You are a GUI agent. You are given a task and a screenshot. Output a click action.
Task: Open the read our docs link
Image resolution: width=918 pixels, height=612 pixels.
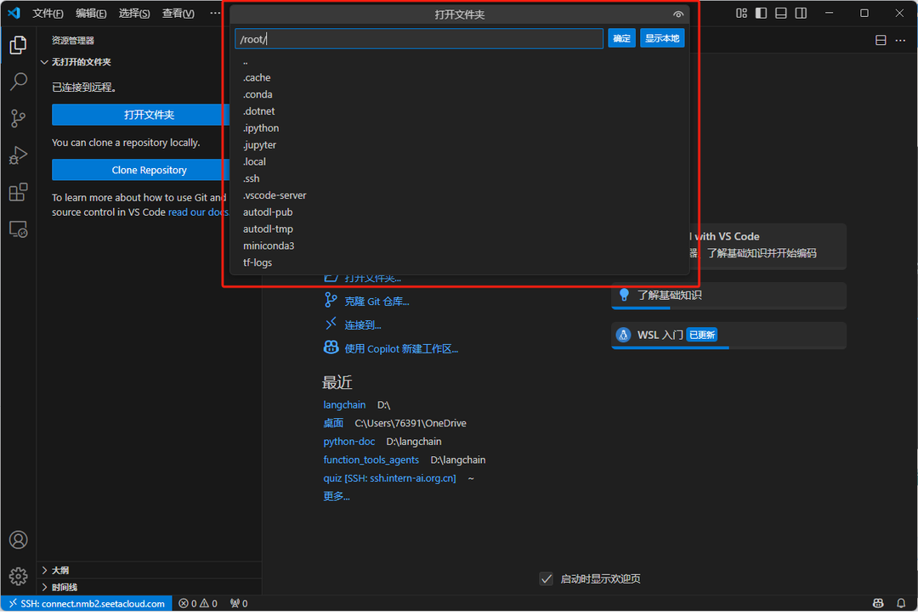(198, 212)
